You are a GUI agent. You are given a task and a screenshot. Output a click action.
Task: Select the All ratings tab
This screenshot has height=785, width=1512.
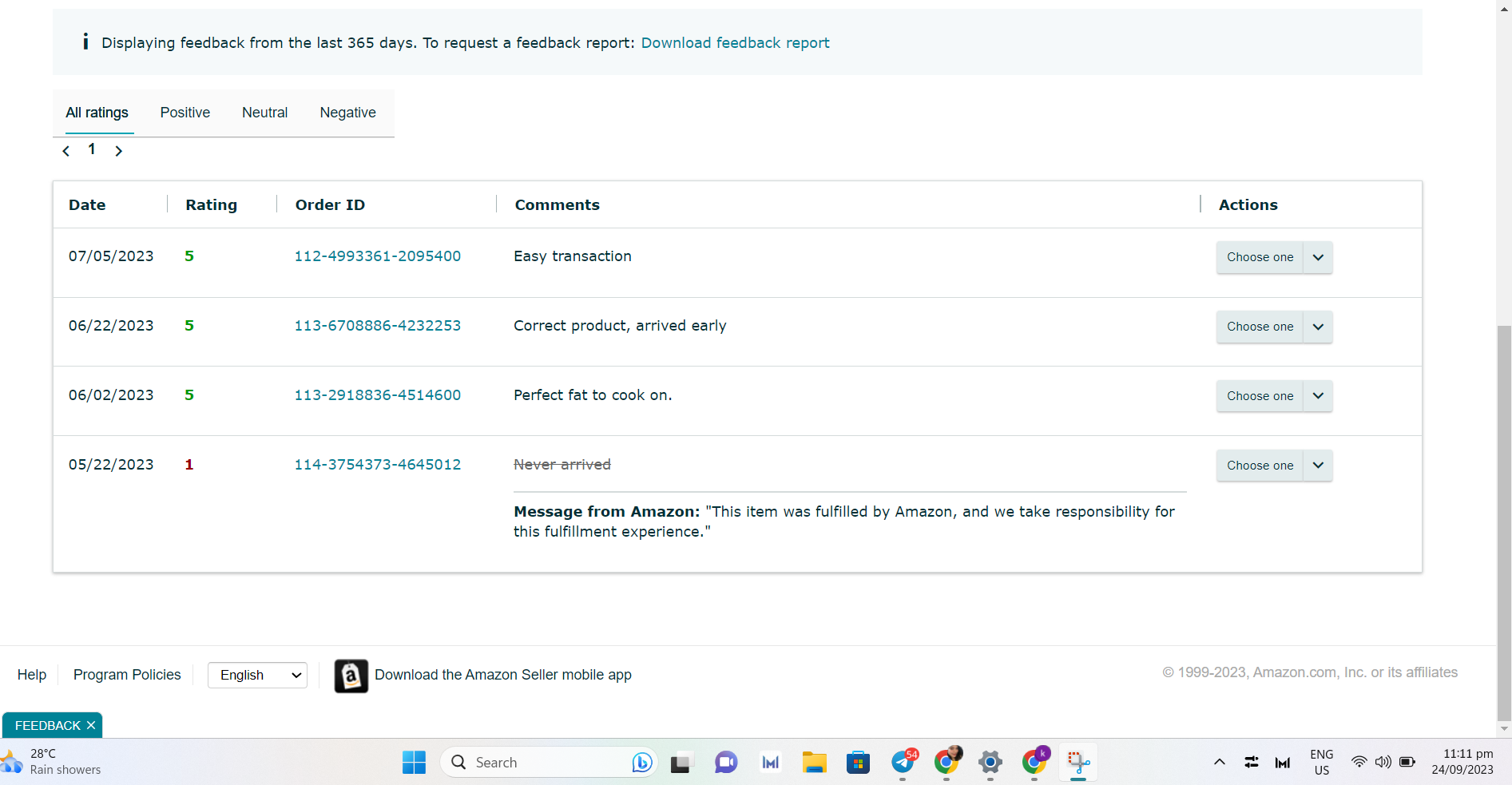point(97,113)
